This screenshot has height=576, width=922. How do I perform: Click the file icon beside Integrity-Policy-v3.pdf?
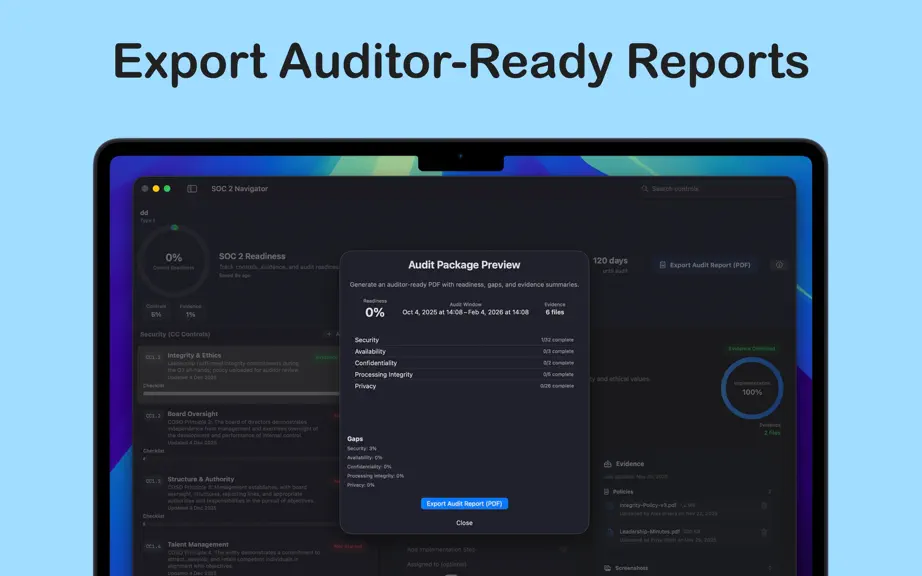(x=610, y=506)
